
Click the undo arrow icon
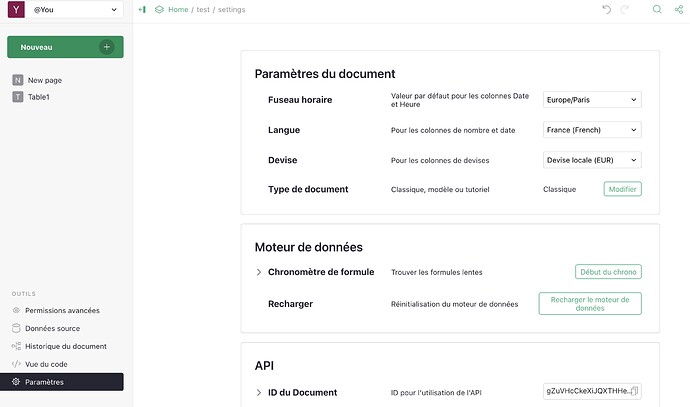(606, 9)
